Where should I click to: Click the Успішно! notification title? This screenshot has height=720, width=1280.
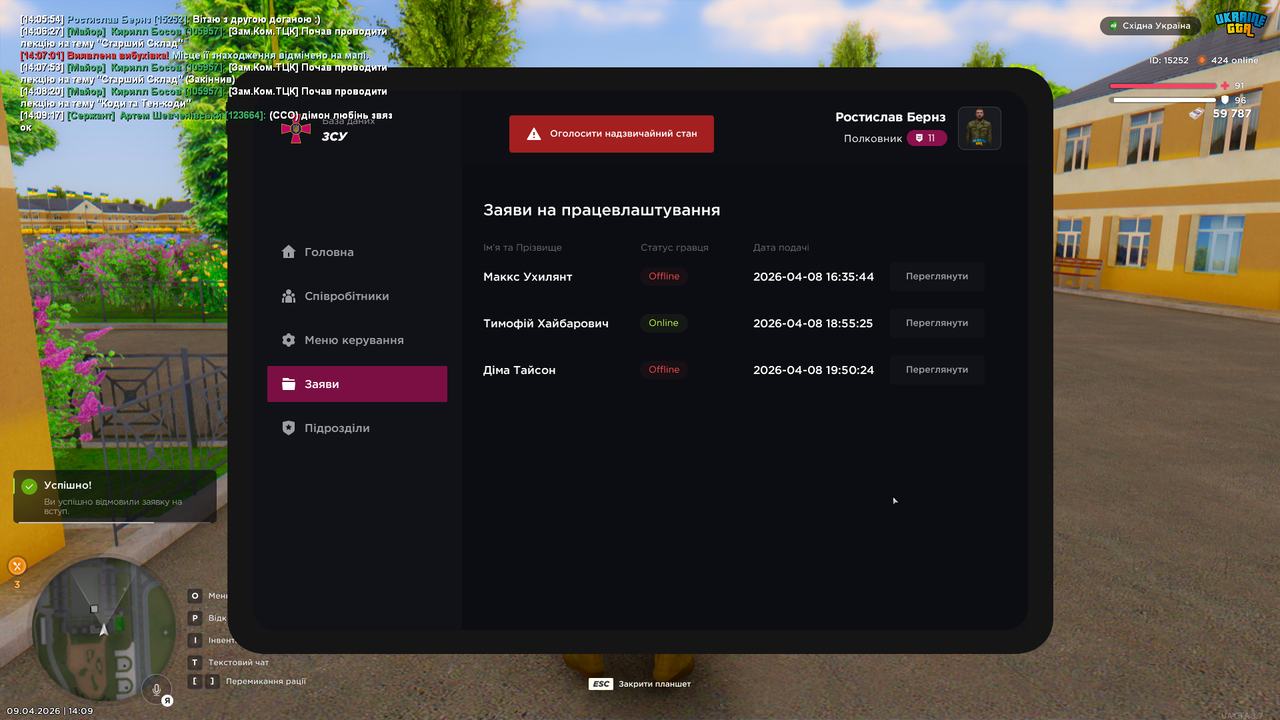67,485
